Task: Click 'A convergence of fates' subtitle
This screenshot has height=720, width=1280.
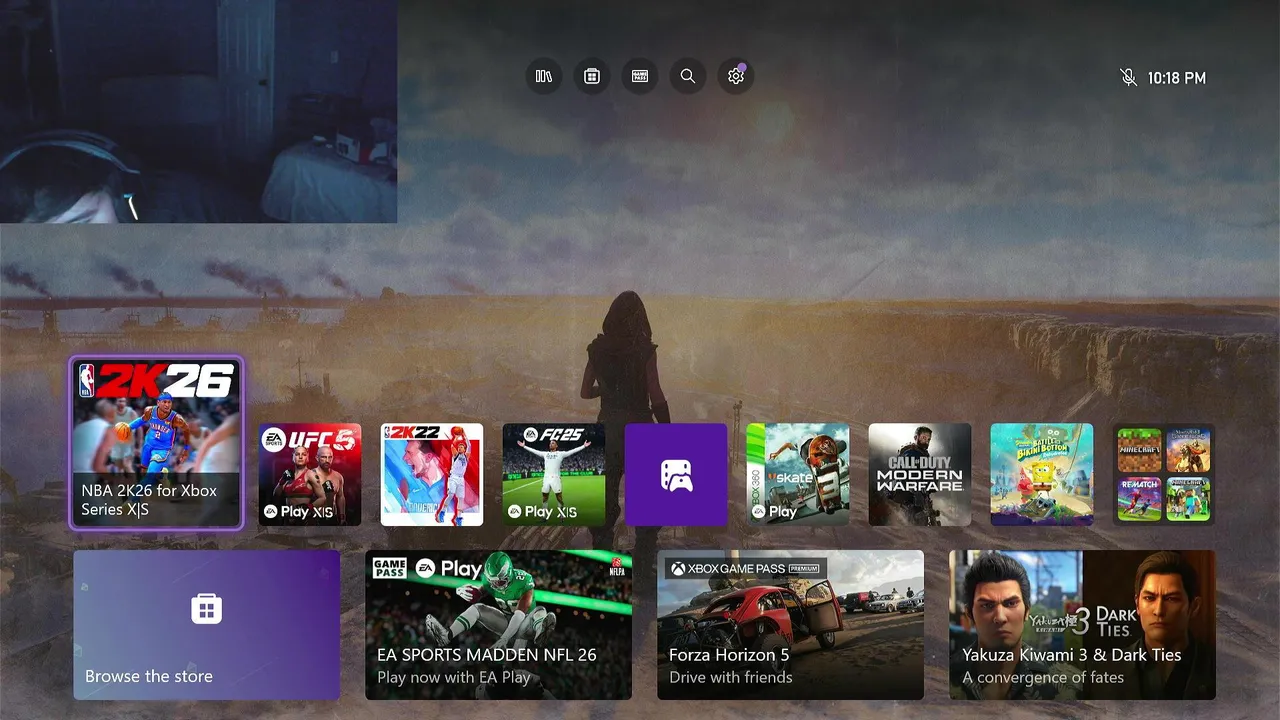Action: coord(1043,678)
